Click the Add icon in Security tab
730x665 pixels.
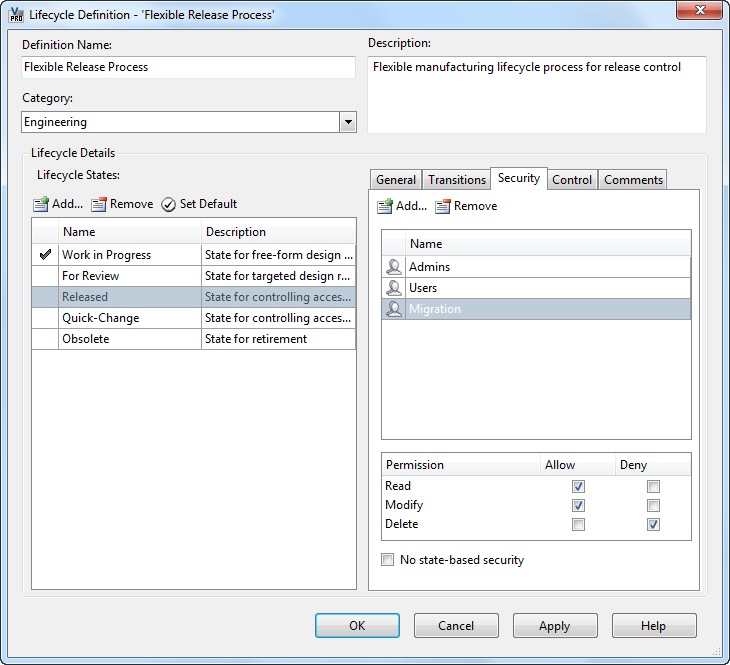click(385, 206)
